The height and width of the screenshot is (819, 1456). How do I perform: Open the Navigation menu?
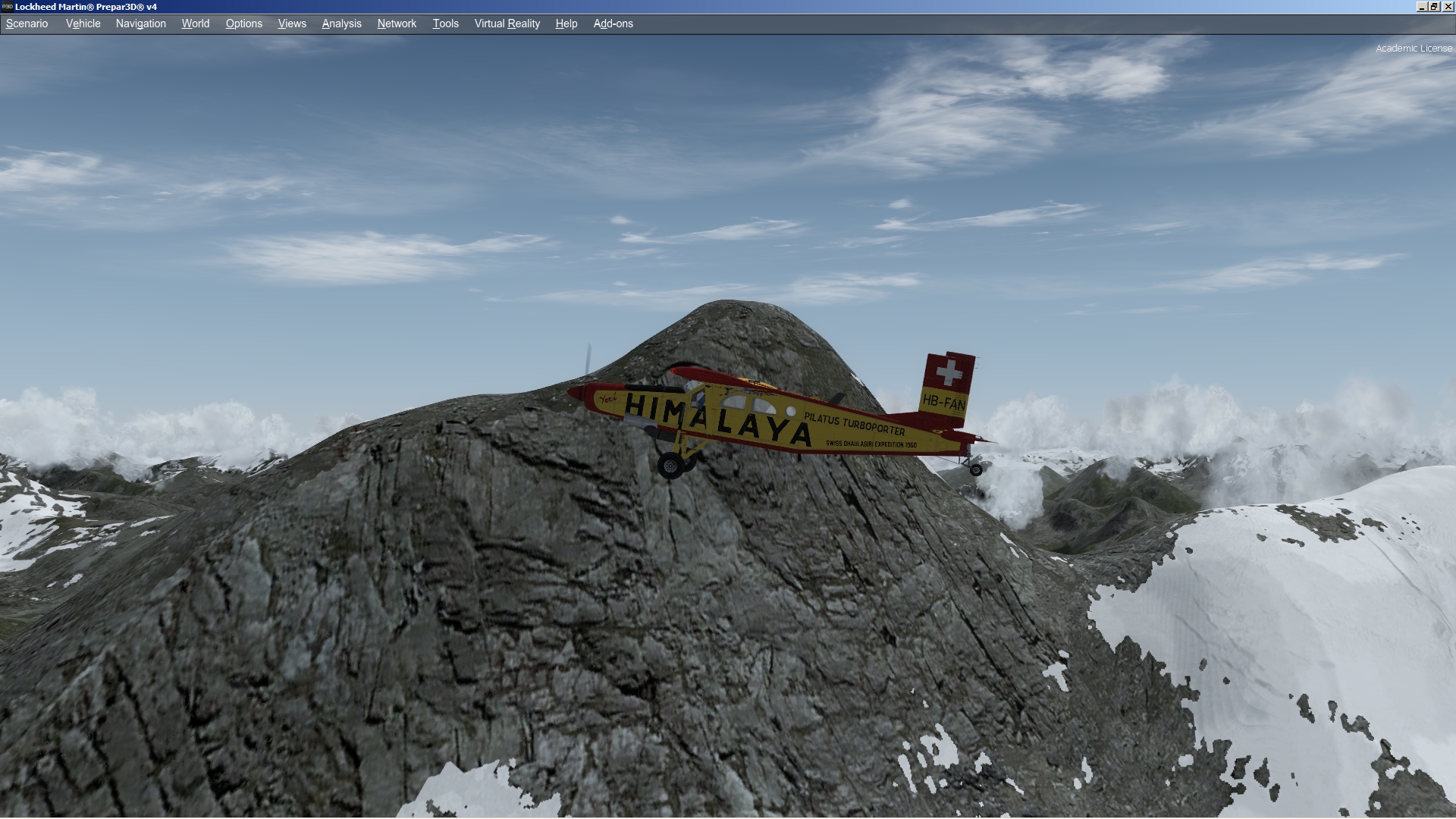pos(140,24)
